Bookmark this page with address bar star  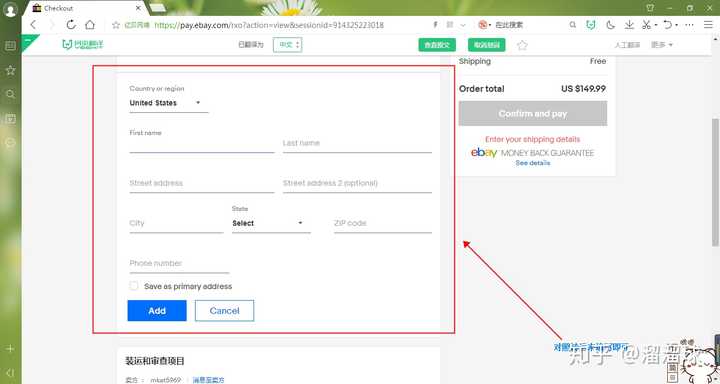point(116,25)
